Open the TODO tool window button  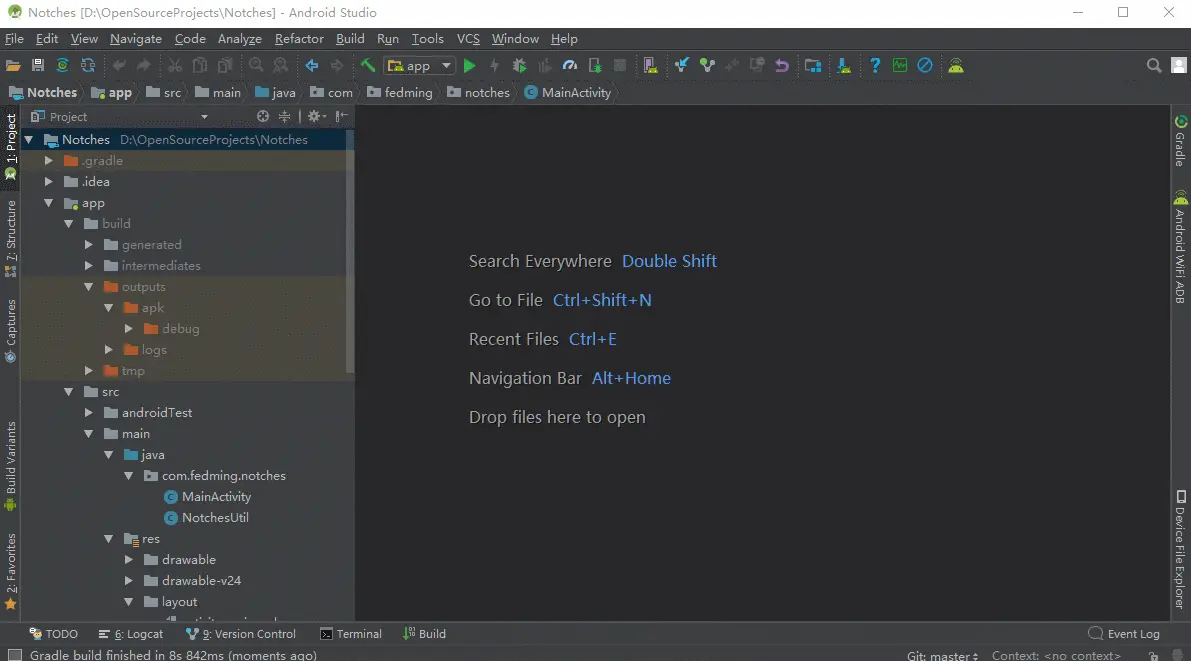click(x=53, y=634)
